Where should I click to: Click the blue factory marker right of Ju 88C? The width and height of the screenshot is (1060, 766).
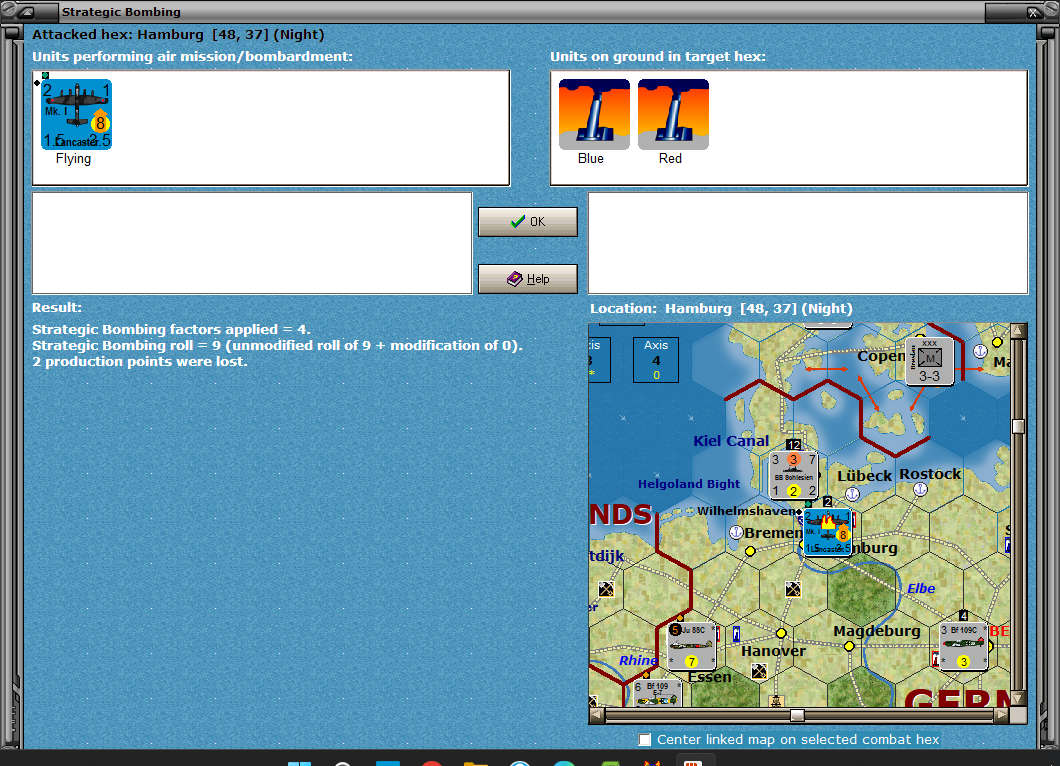click(736, 633)
